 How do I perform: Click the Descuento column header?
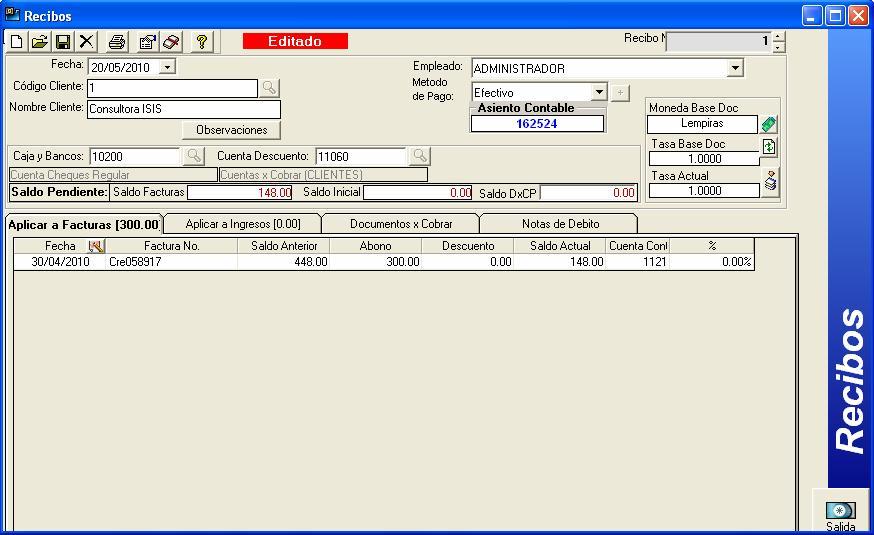pyautogui.click(x=468, y=246)
